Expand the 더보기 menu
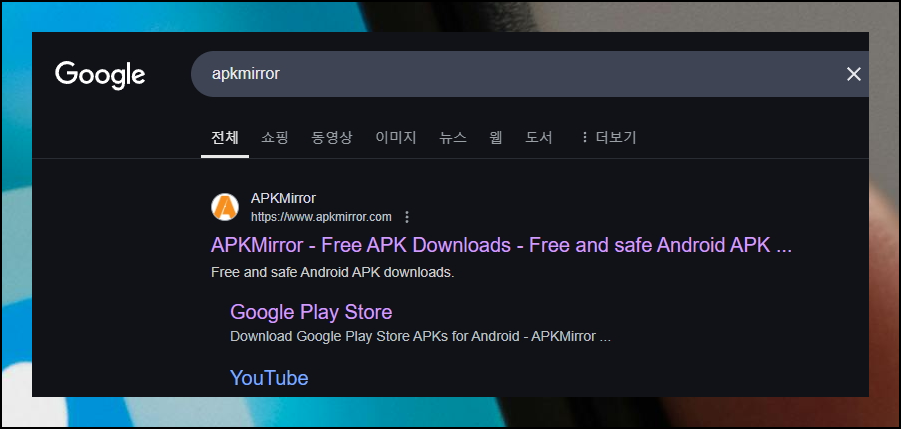 point(609,138)
